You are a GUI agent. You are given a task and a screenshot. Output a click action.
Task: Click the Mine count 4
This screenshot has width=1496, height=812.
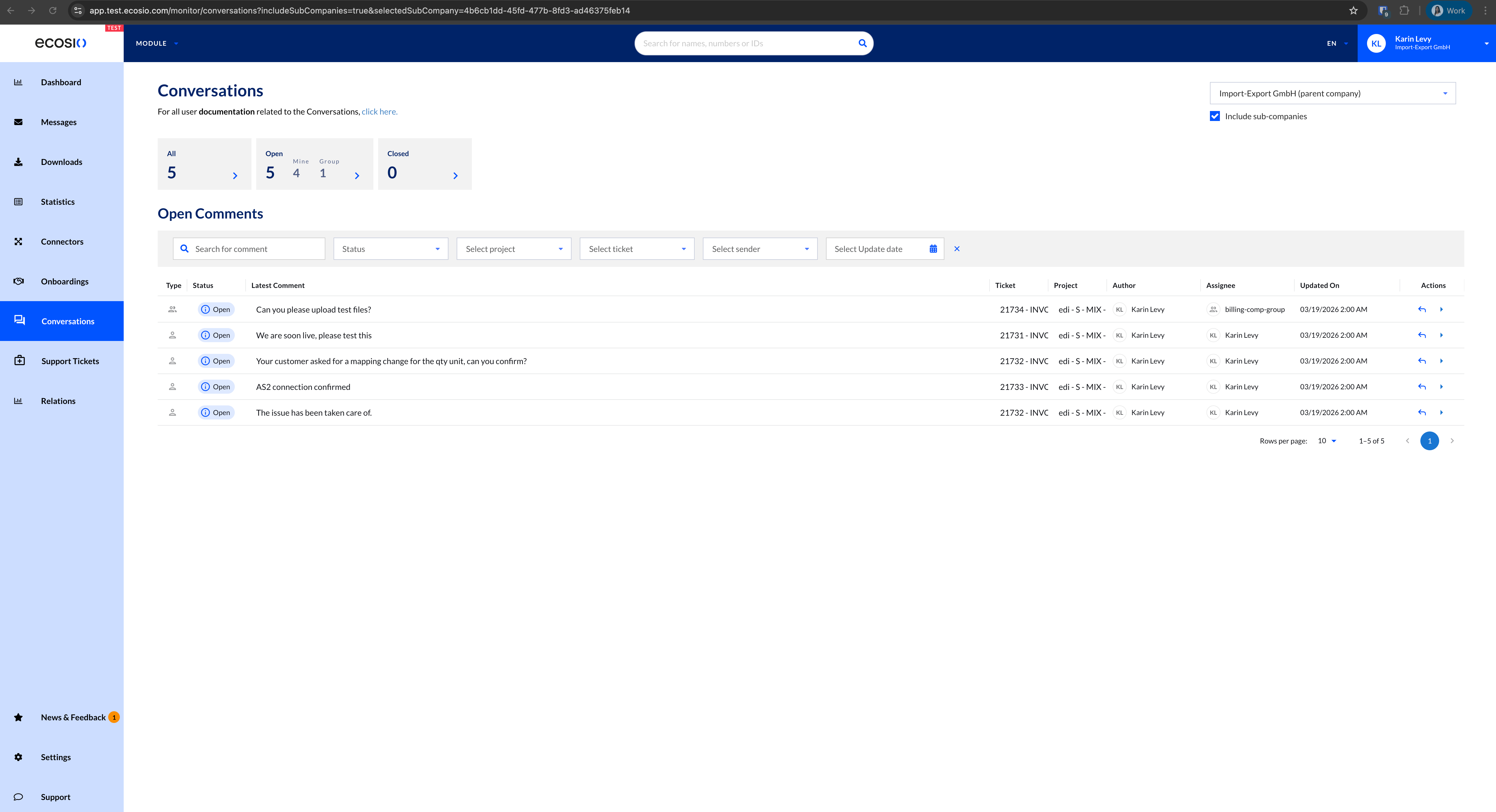point(296,173)
